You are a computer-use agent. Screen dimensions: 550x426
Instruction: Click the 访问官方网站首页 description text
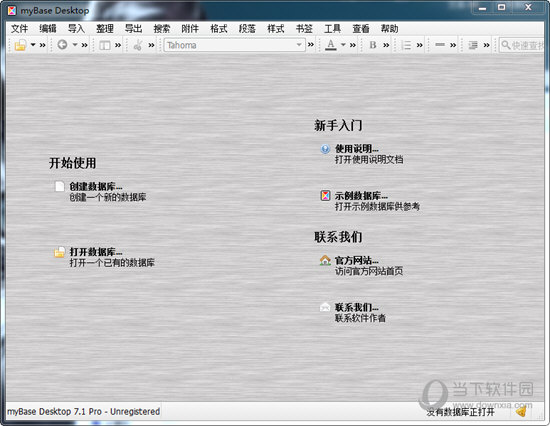pos(369,271)
